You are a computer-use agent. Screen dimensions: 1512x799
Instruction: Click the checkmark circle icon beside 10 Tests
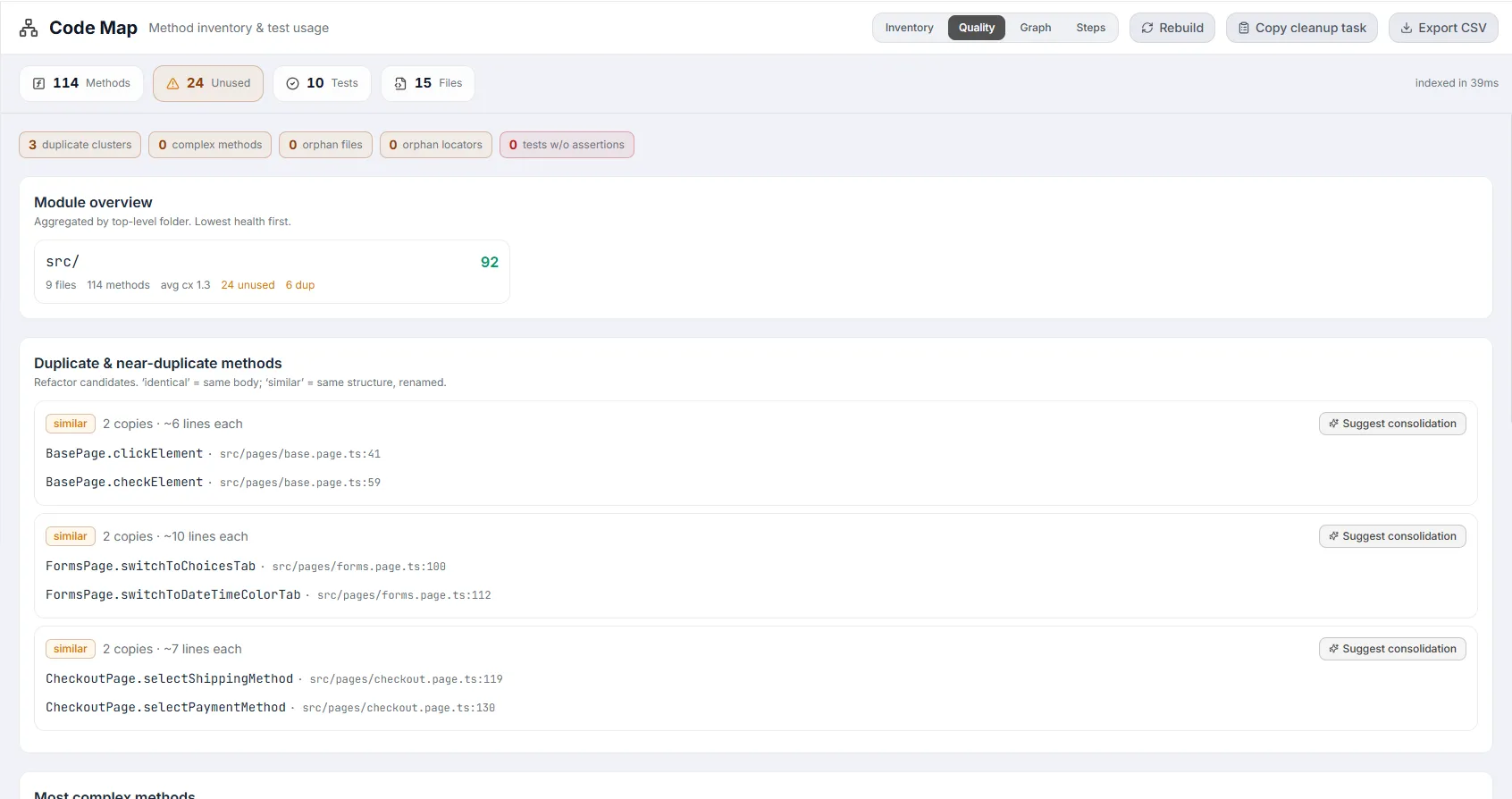(292, 83)
